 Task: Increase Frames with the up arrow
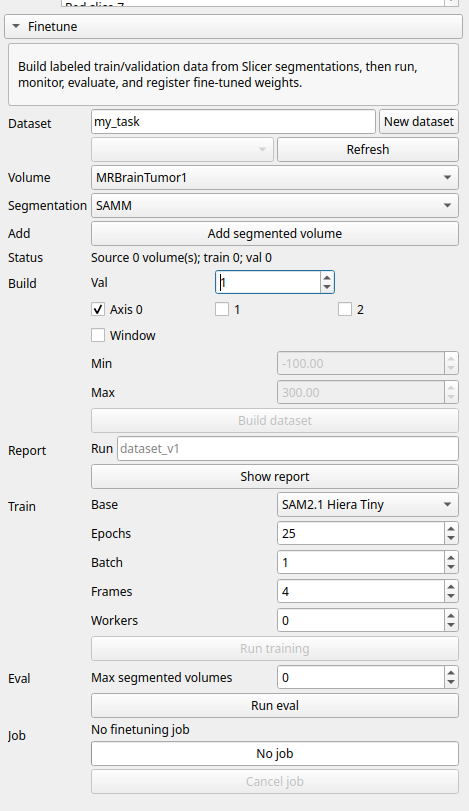tap(451, 586)
